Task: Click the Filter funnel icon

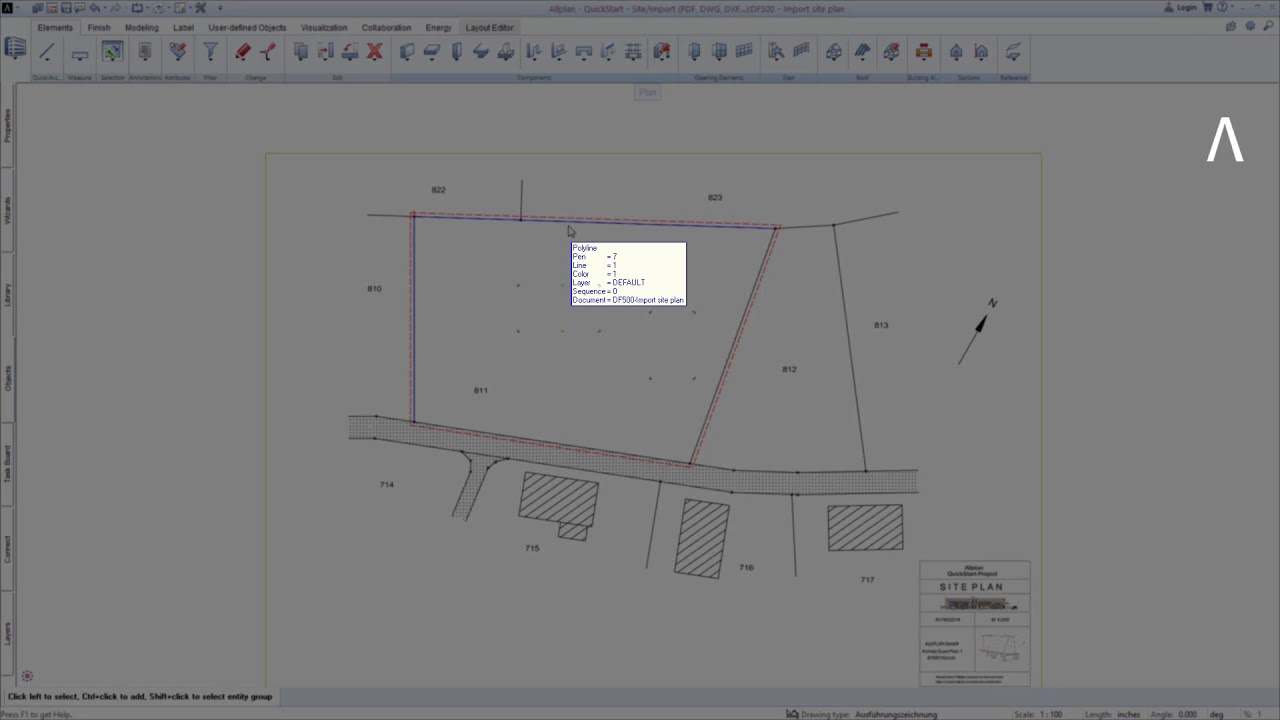Action: [x=210, y=52]
